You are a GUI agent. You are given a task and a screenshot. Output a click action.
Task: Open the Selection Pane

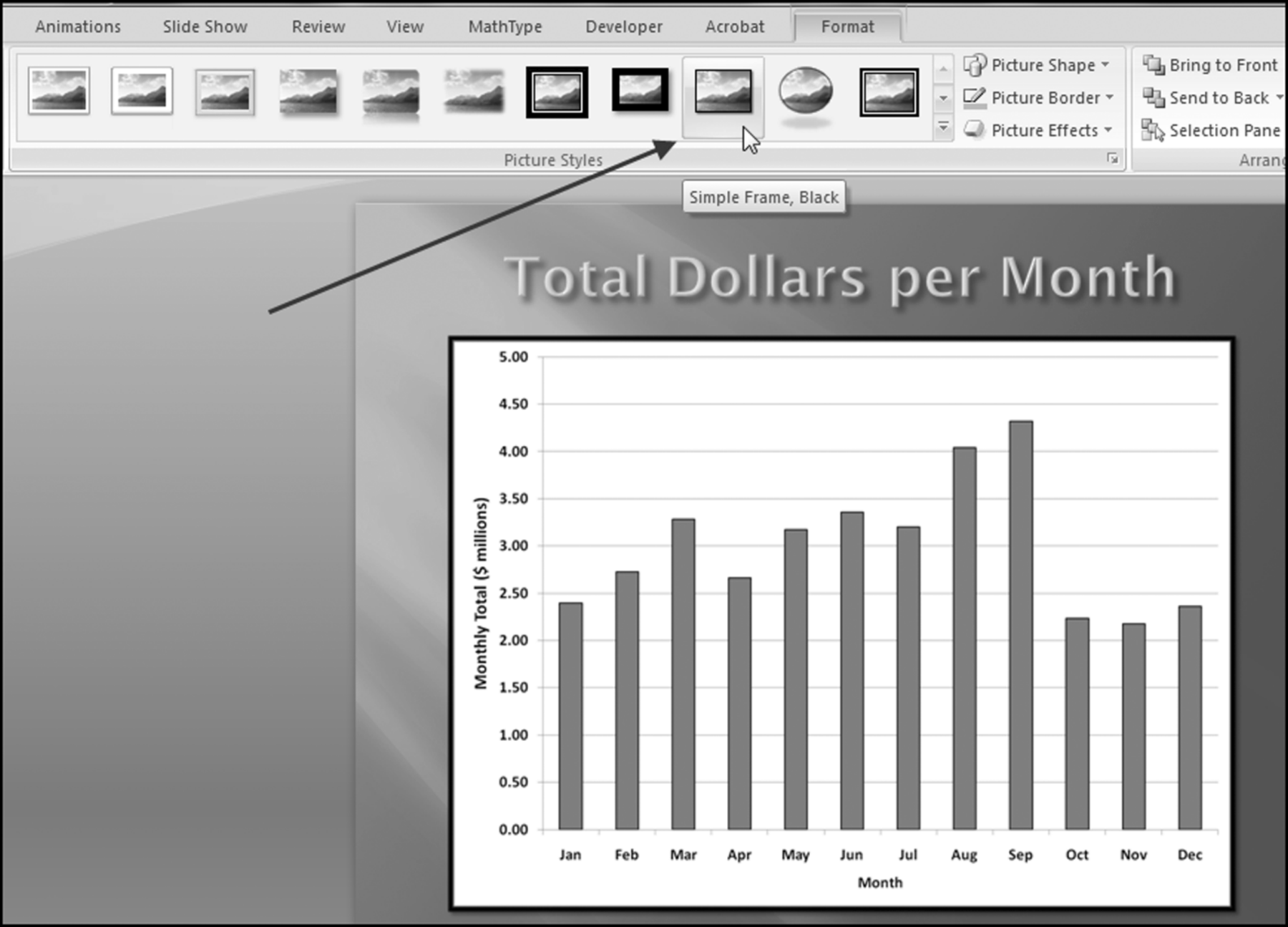[1211, 130]
